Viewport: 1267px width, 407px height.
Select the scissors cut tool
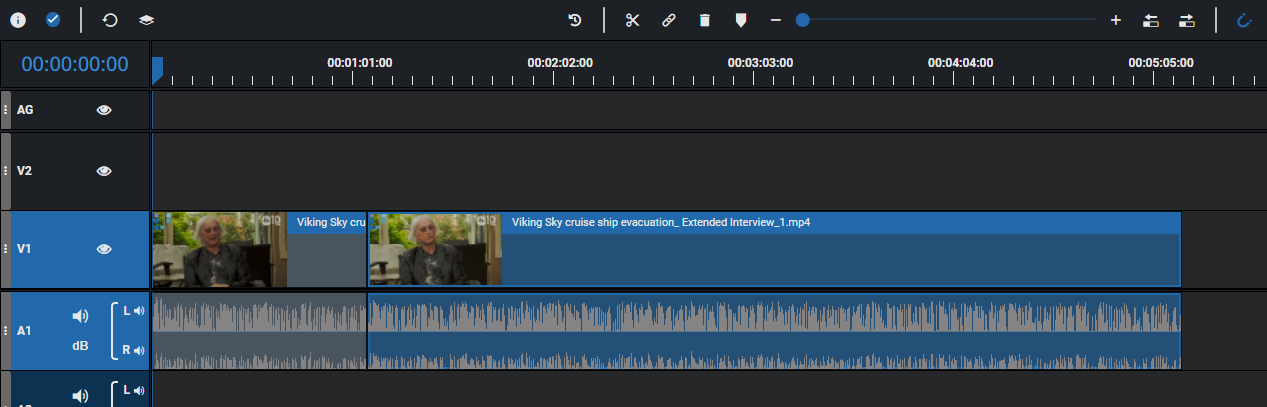click(632, 20)
